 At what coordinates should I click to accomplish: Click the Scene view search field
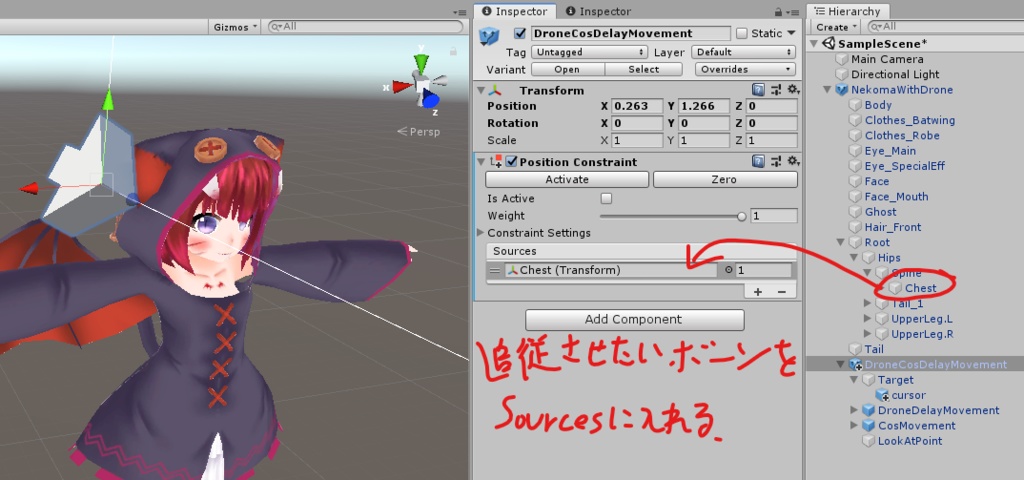tap(365, 27)
